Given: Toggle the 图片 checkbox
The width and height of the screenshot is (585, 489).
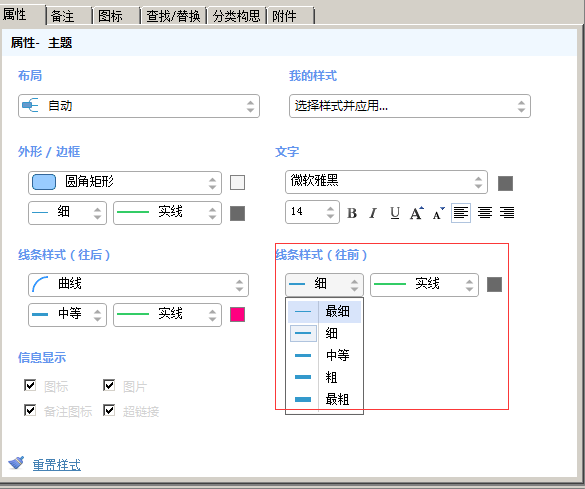Looking at the screenshot, I should click(x=109, y=385).
